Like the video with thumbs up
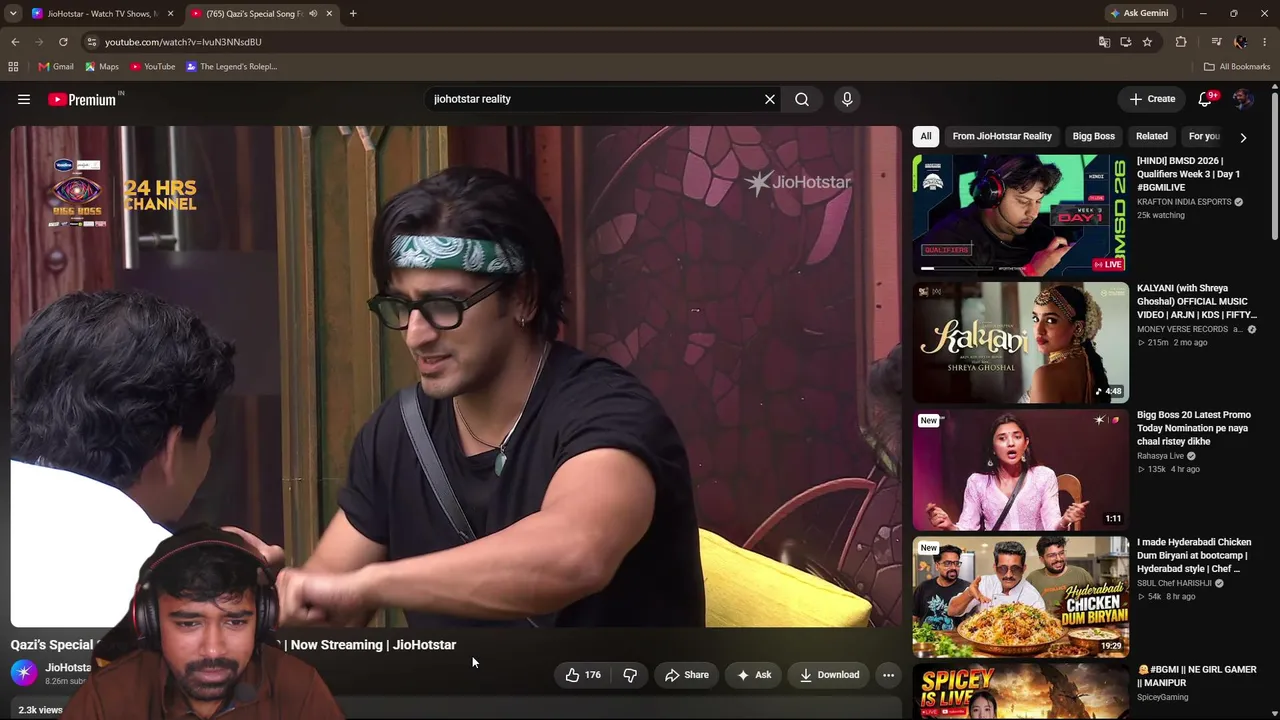Viewport: 1280px width, 720px height. coord(583,675)
